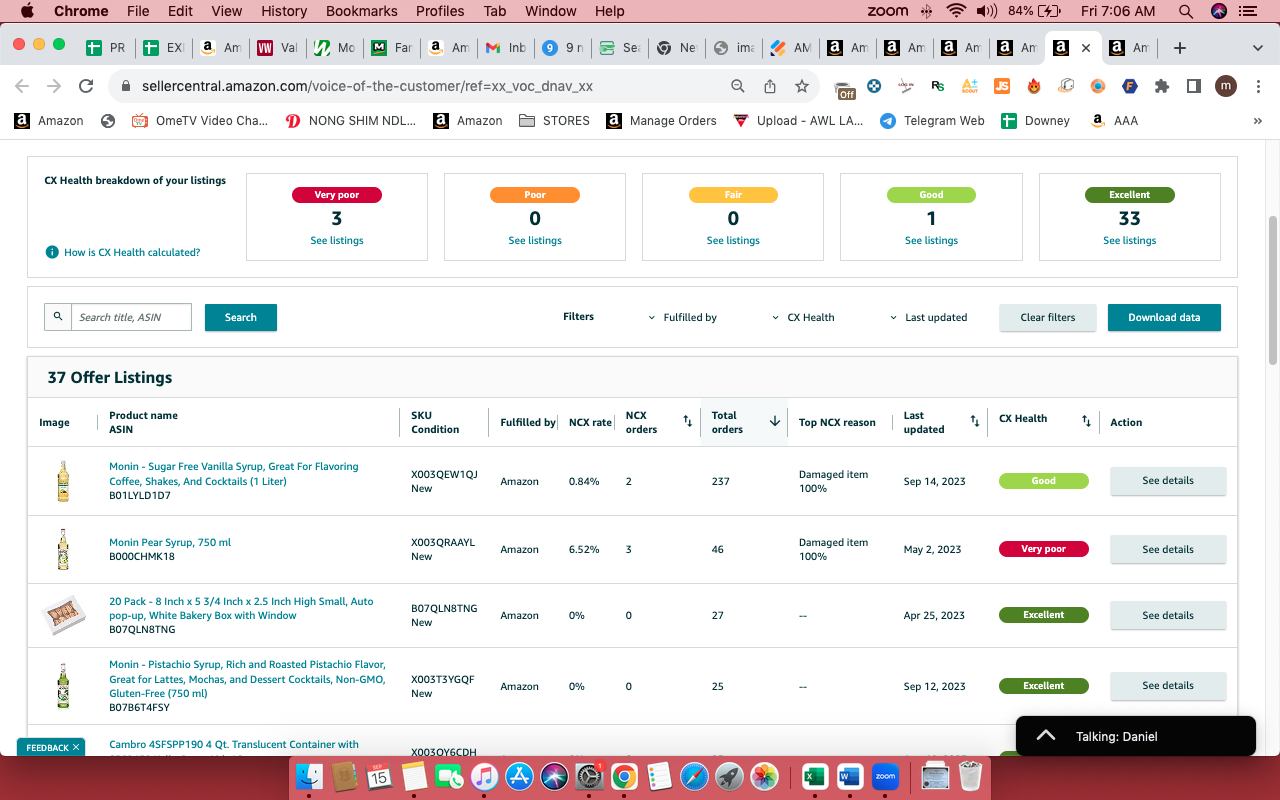See listings under Very poor
1280x800 pixels.
pos(337,241)
